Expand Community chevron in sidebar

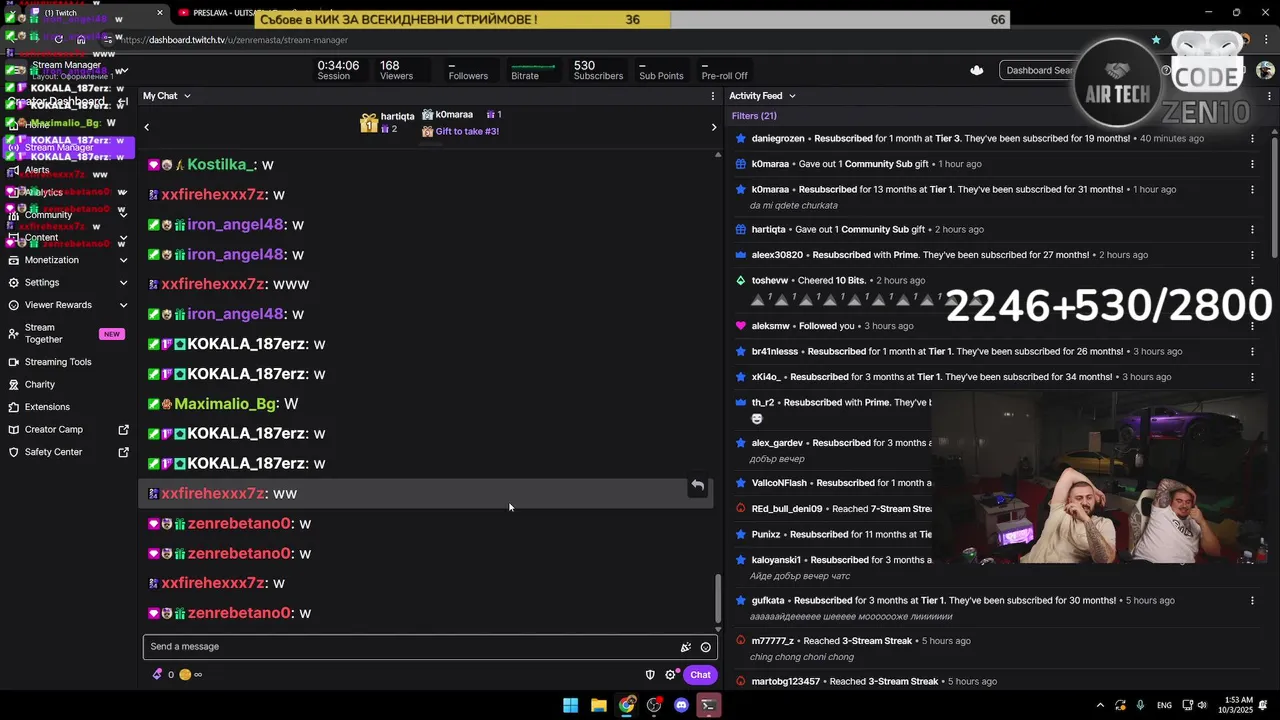123,214
